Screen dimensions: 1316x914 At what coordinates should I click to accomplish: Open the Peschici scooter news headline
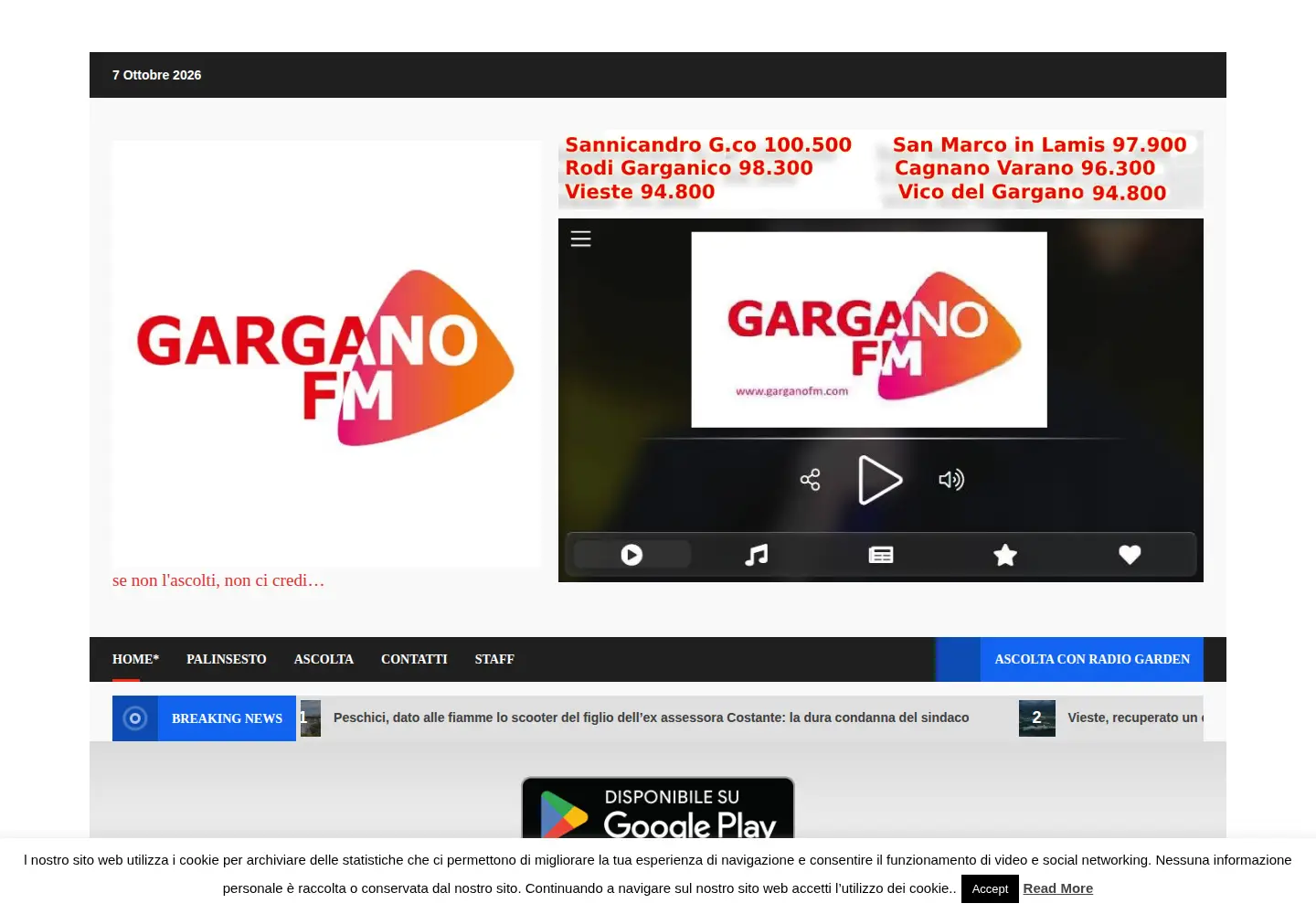[x=651, y=717]
